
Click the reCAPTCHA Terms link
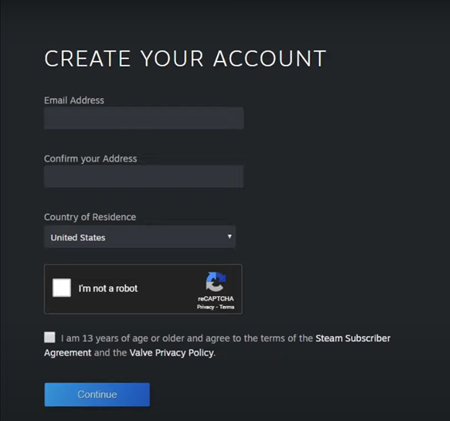(x=227, y=307)
